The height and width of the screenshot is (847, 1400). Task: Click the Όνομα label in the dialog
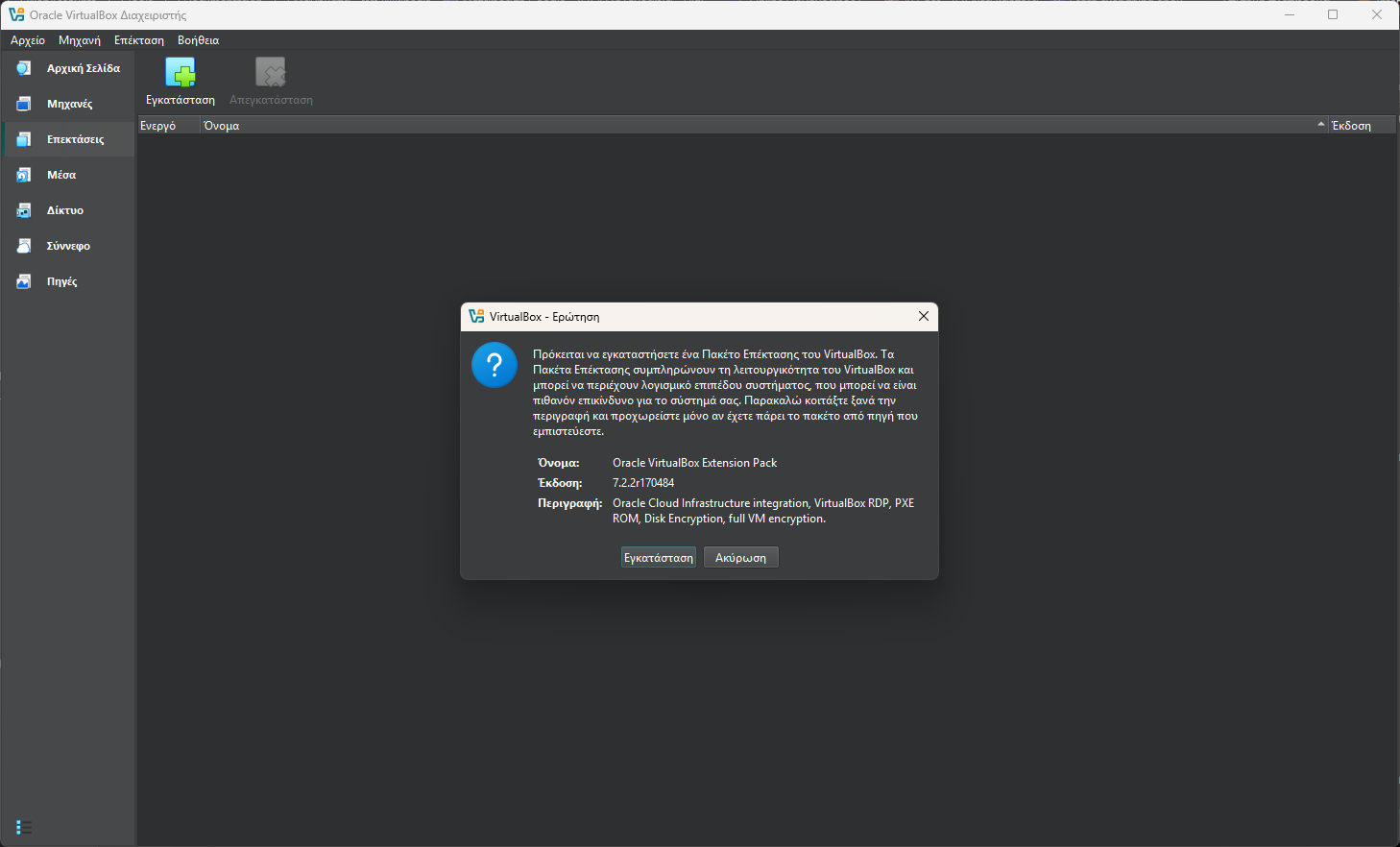[x=559, y=463]
